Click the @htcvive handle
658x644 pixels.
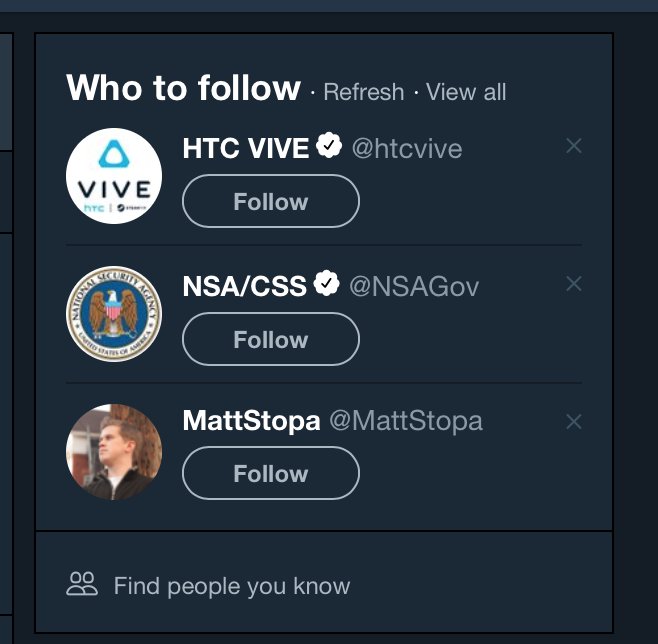tap(406, 149)
